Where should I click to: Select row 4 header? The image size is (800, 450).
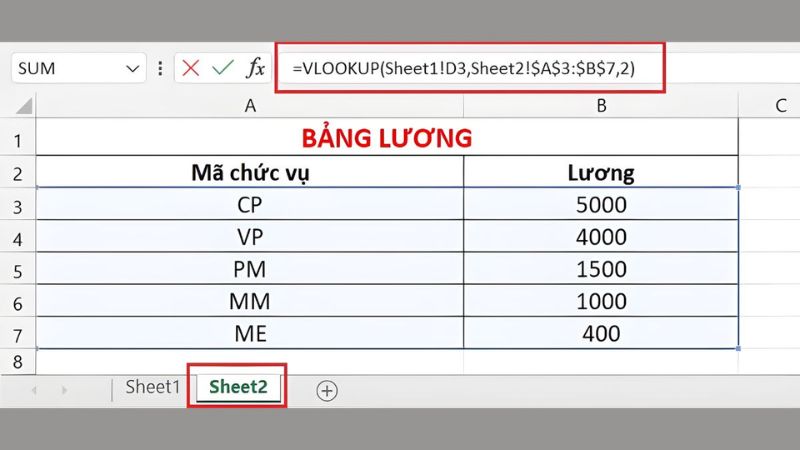(x=18, y=237)
